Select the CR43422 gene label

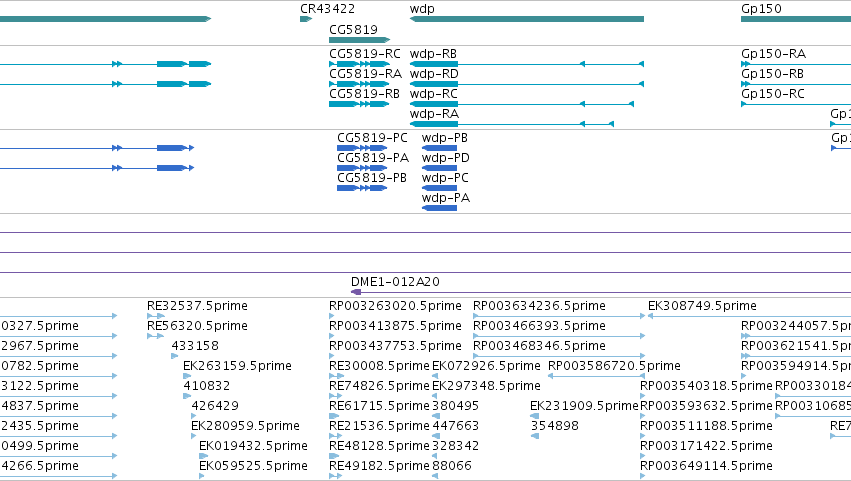click(327, 9)
